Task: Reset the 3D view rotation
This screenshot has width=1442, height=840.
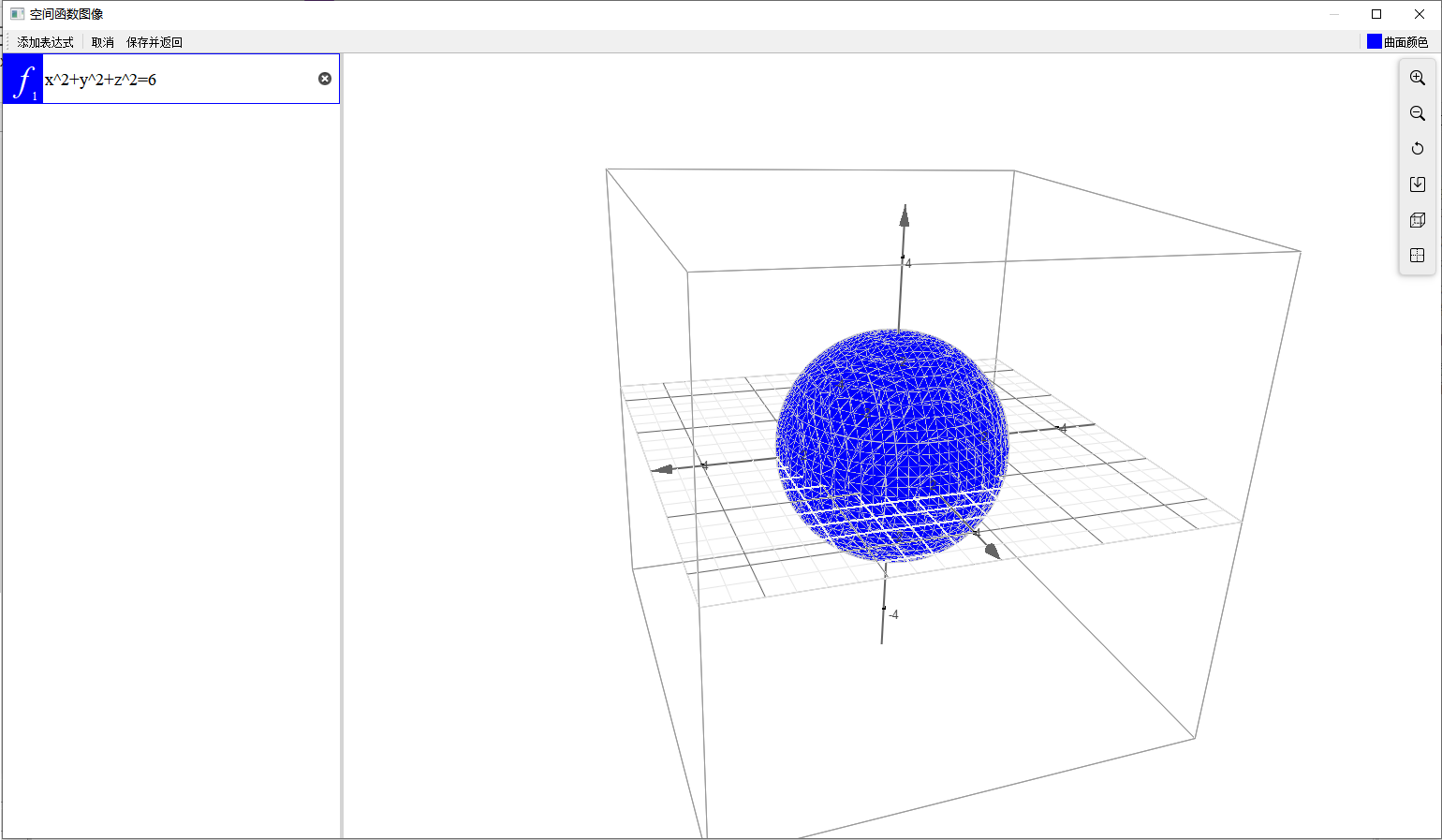Action: point(1417,149)
